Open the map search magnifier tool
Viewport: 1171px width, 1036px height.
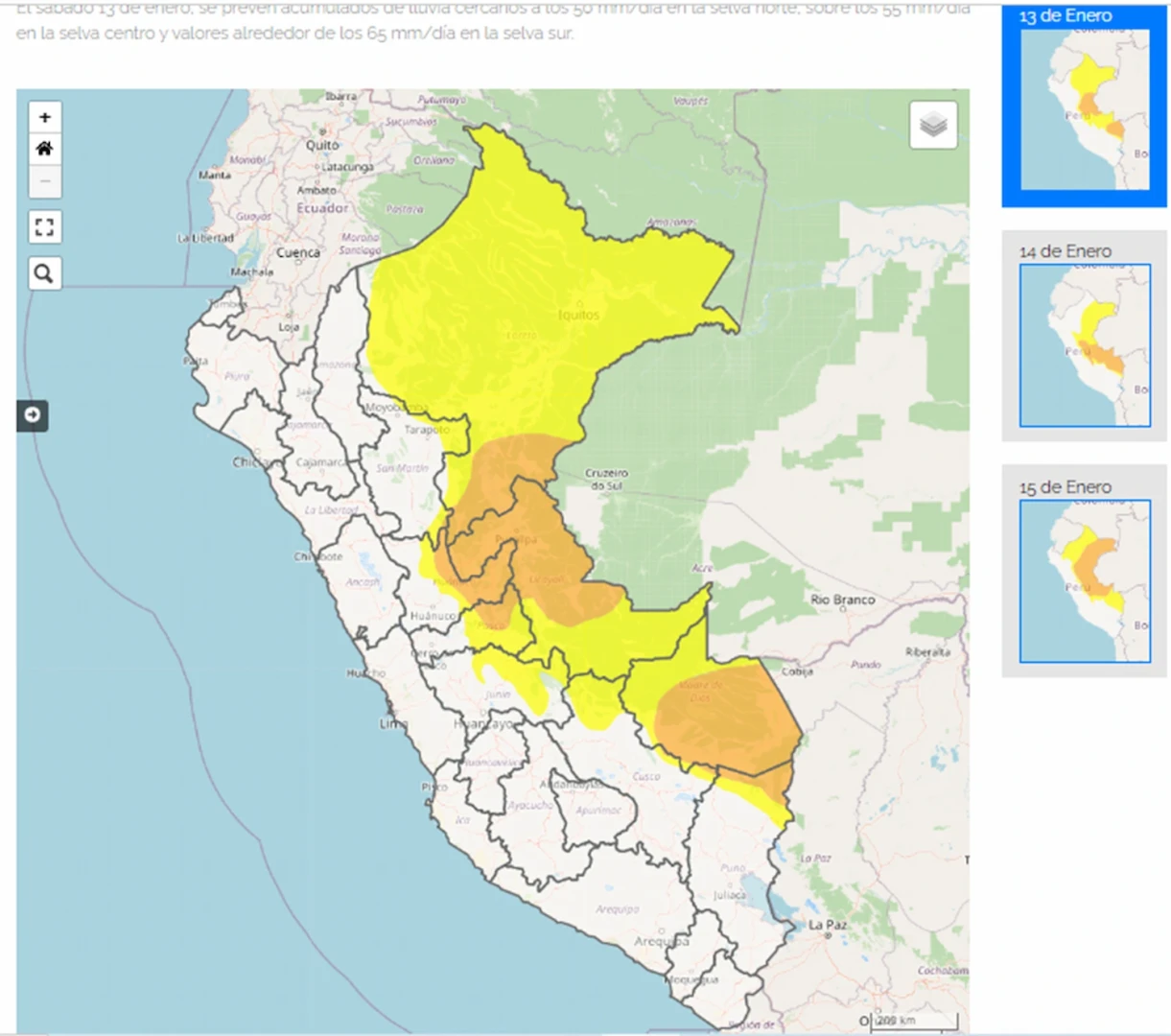pyautogui.click(x=44, y=273)
